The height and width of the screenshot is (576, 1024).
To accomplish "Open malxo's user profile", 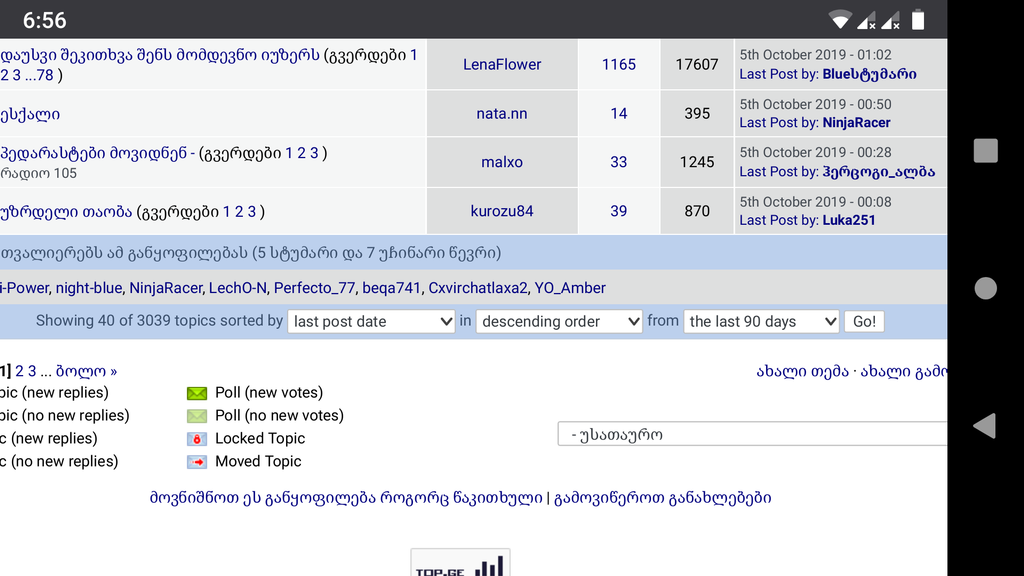I will [x=502, y=162].
